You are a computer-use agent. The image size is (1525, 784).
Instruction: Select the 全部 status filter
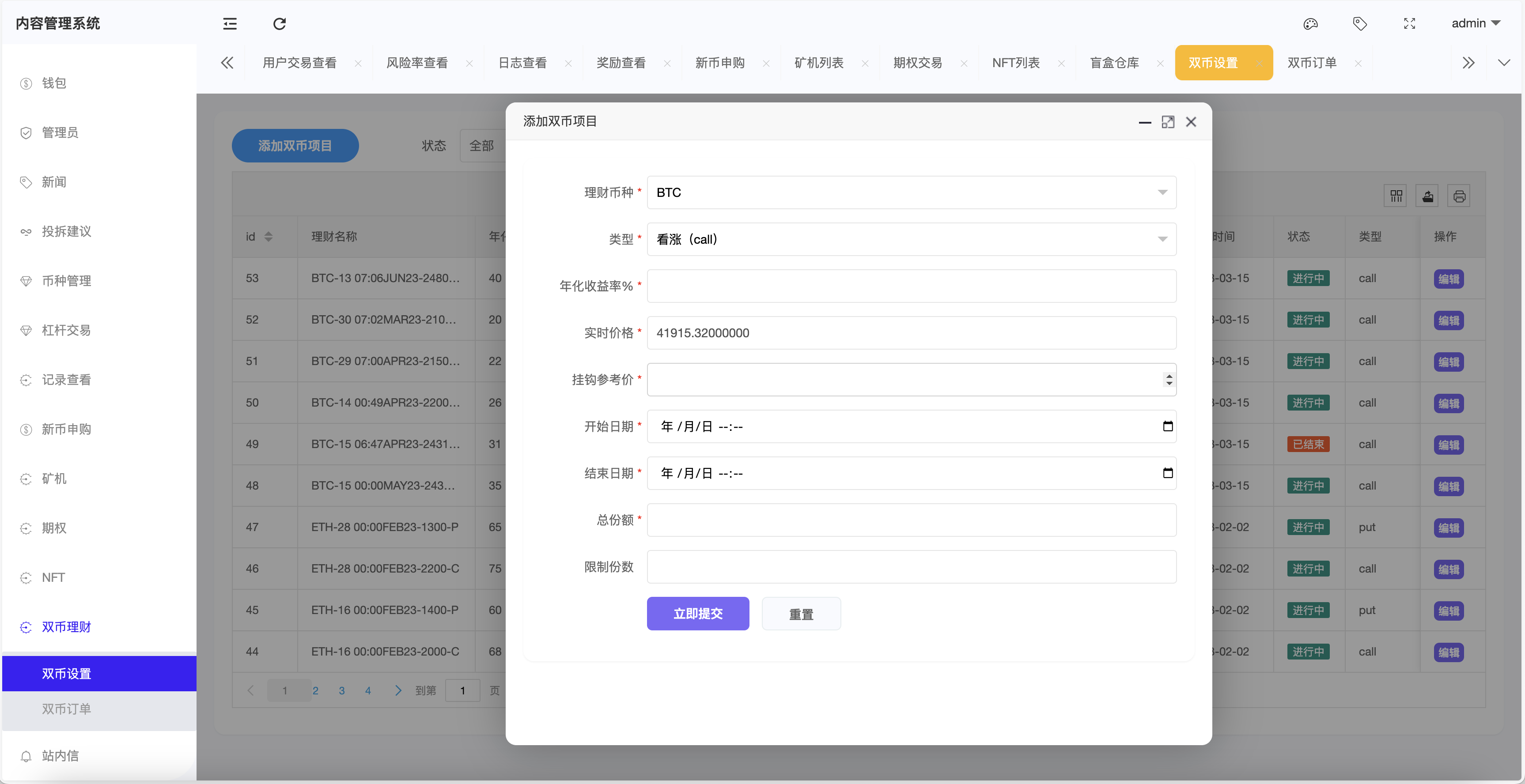click(482, 145)
